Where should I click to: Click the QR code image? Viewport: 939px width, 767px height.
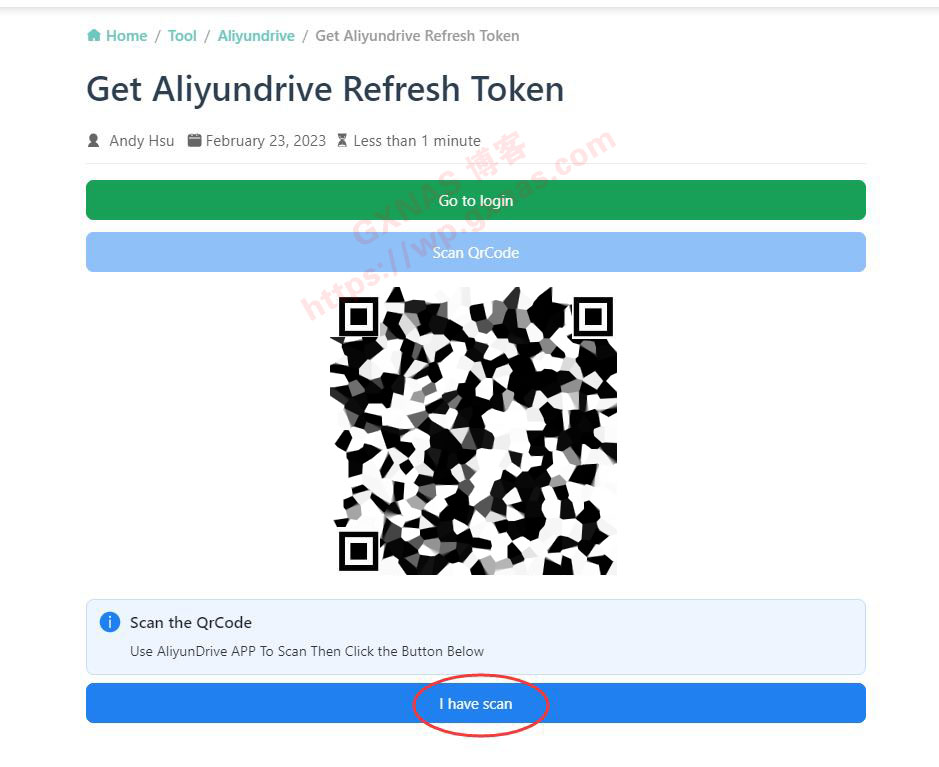(x=474, y=431)
